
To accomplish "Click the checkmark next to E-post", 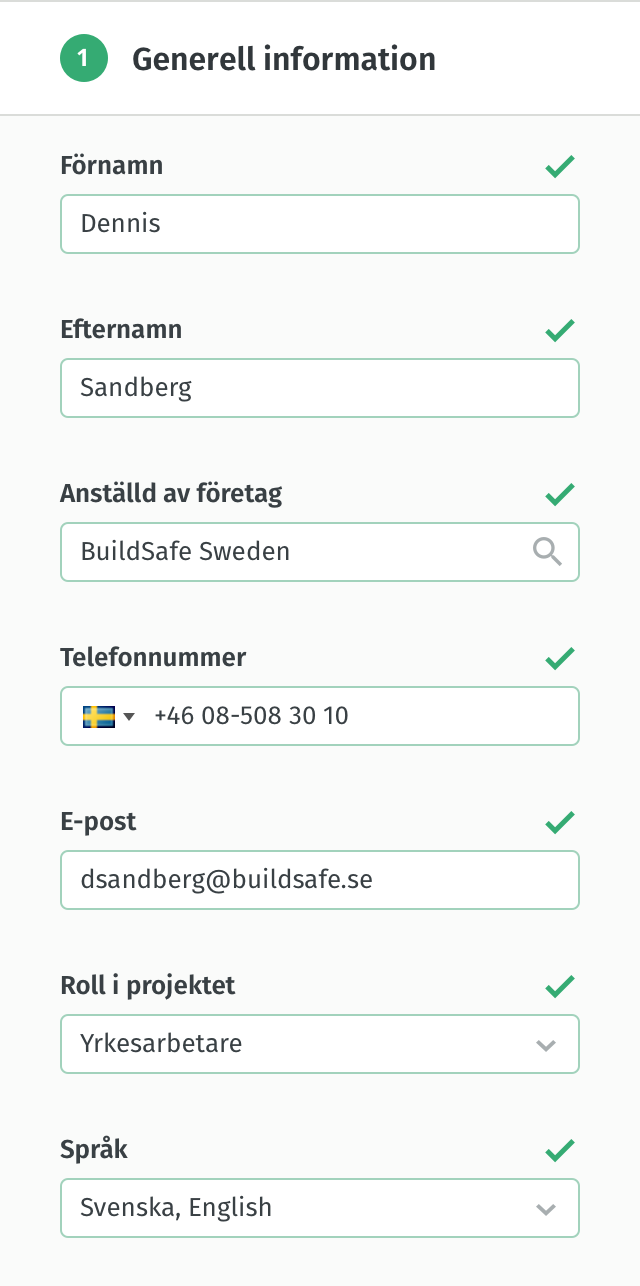I will [560, 822].
